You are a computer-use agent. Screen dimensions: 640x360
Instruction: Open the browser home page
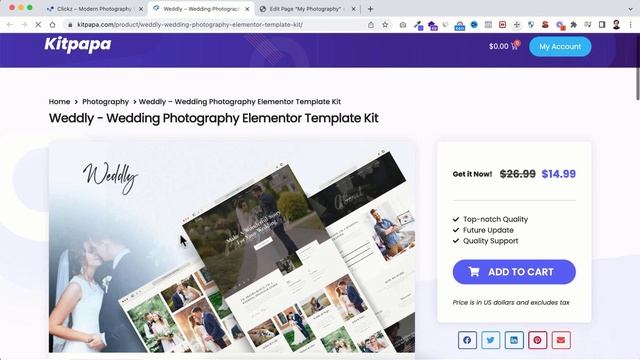(52, 24)
